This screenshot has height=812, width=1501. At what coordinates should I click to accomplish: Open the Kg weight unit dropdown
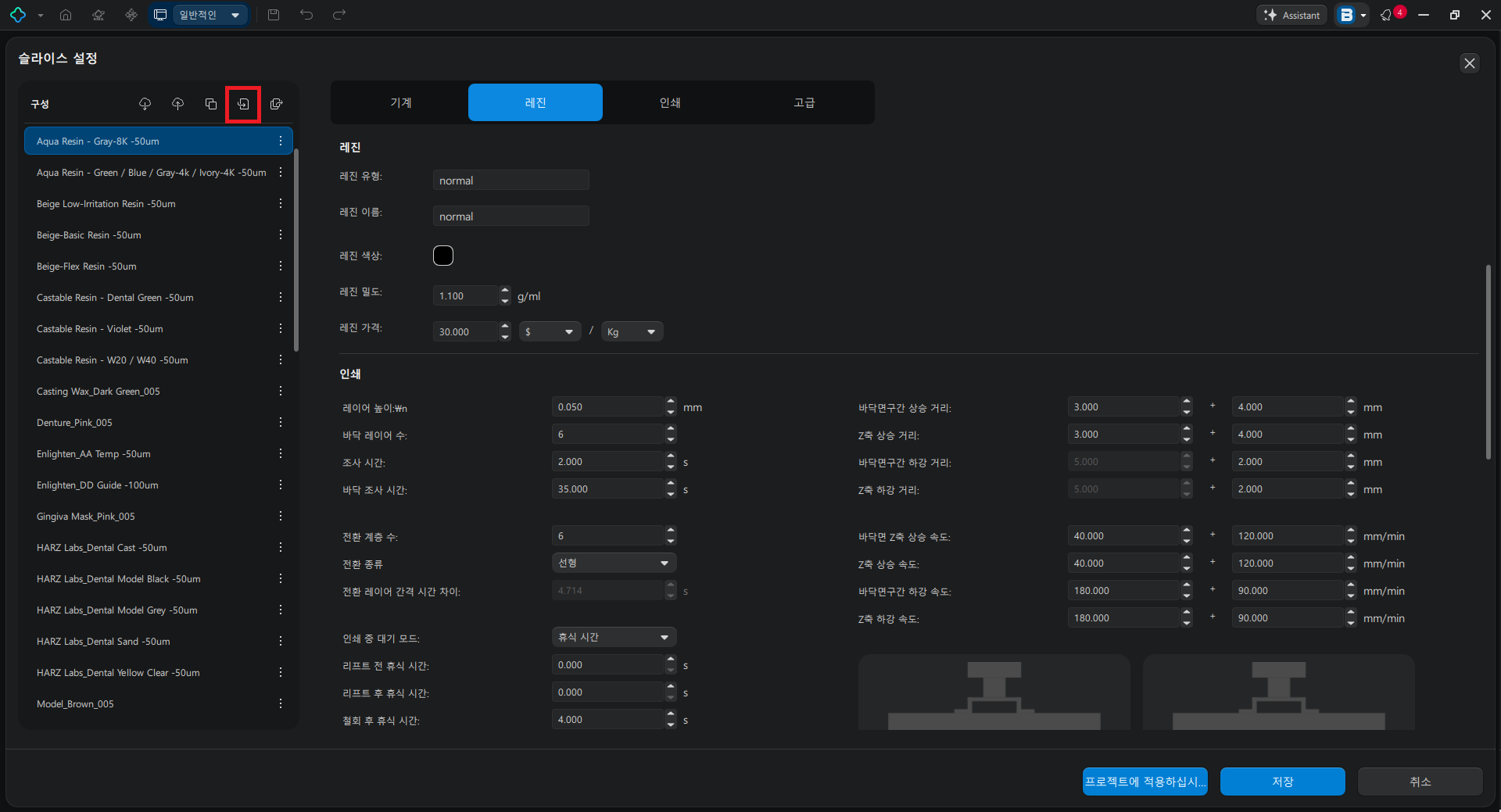[x=632, y=332]
